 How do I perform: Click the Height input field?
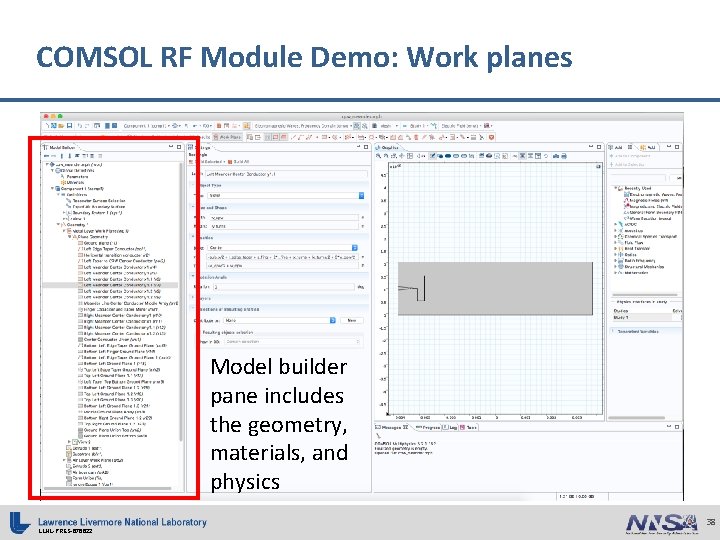tap(284, 226)
